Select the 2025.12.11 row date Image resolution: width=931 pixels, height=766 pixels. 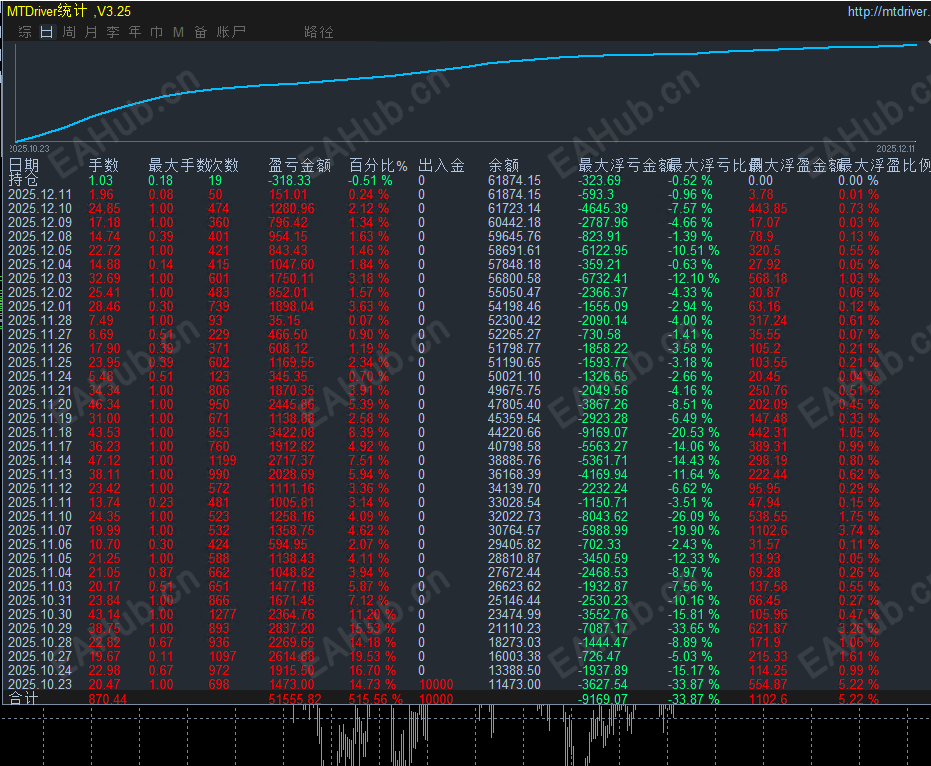(40, 194)
